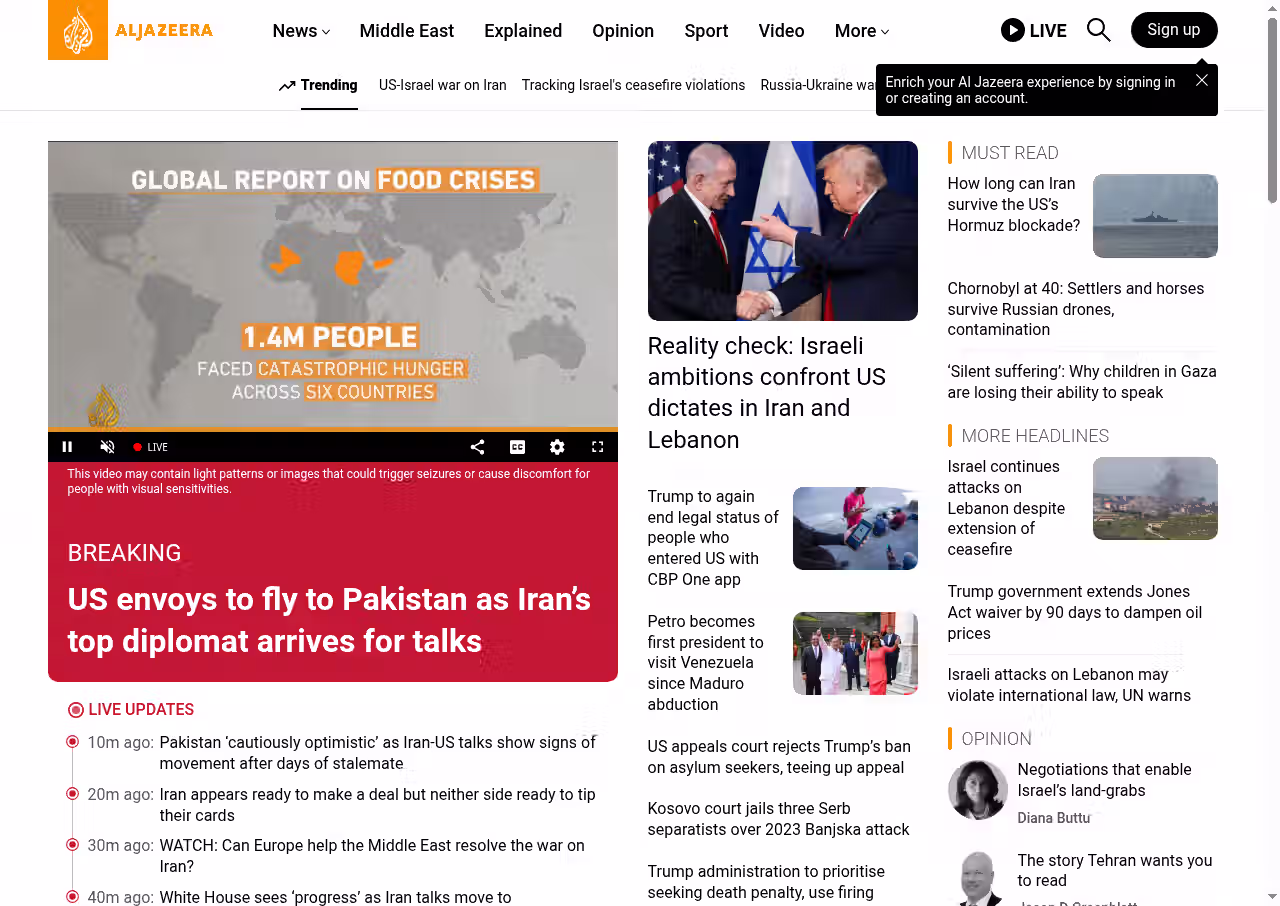The height and width of the screenshot is (906, 1280).
Task: Go to the Opinion section
Action: (x=623, y=31)
